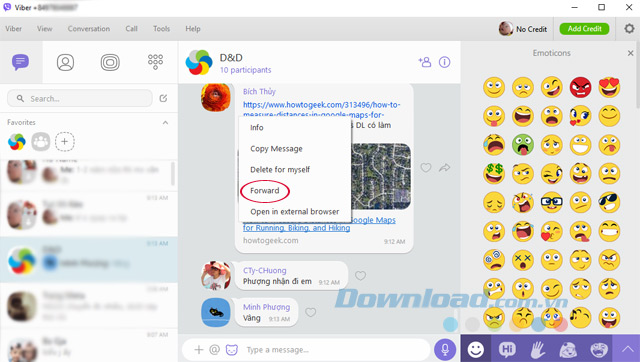Open the grey group favorite avatar
Image resolution: width=640 pixels, height=362 pixels.
pos(41,142)
